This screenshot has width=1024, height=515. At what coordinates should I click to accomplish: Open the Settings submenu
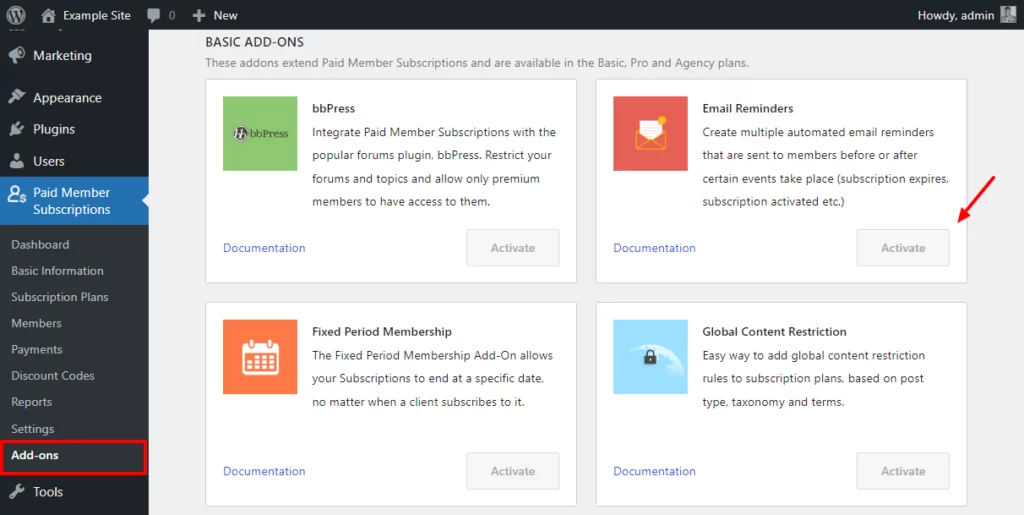[x=33, y=429]
